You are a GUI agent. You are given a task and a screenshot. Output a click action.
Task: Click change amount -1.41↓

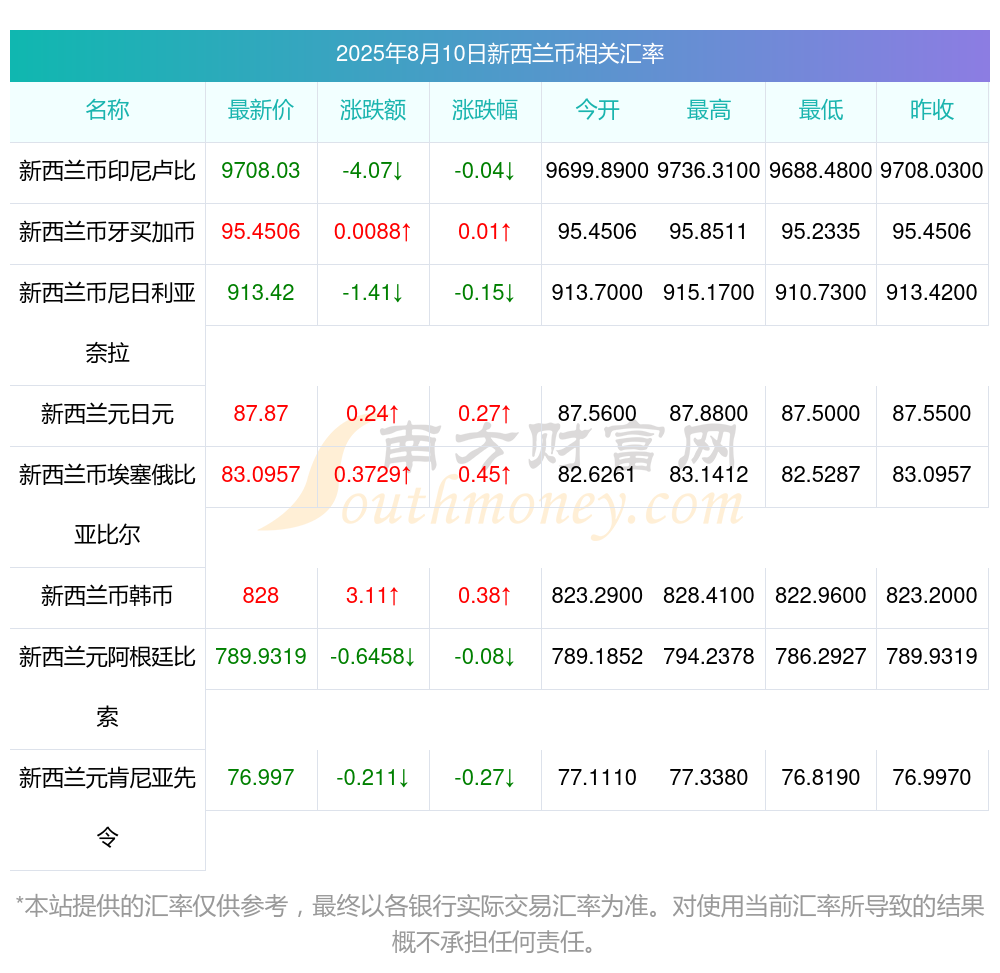373,293
